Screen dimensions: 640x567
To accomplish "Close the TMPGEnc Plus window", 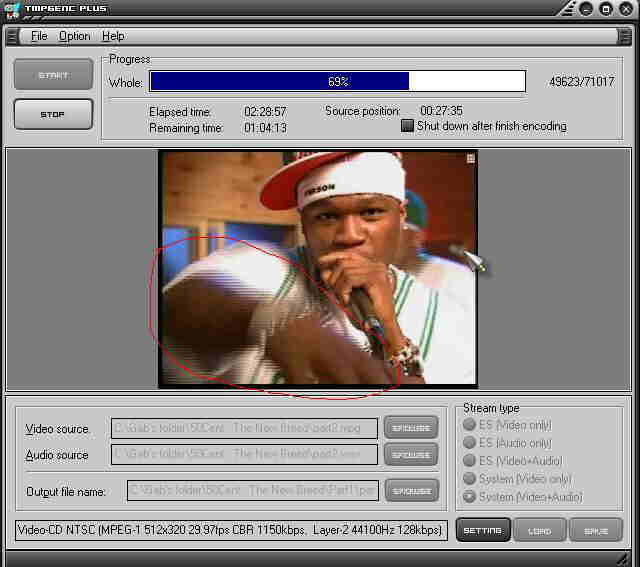I will tap(626, 9).
